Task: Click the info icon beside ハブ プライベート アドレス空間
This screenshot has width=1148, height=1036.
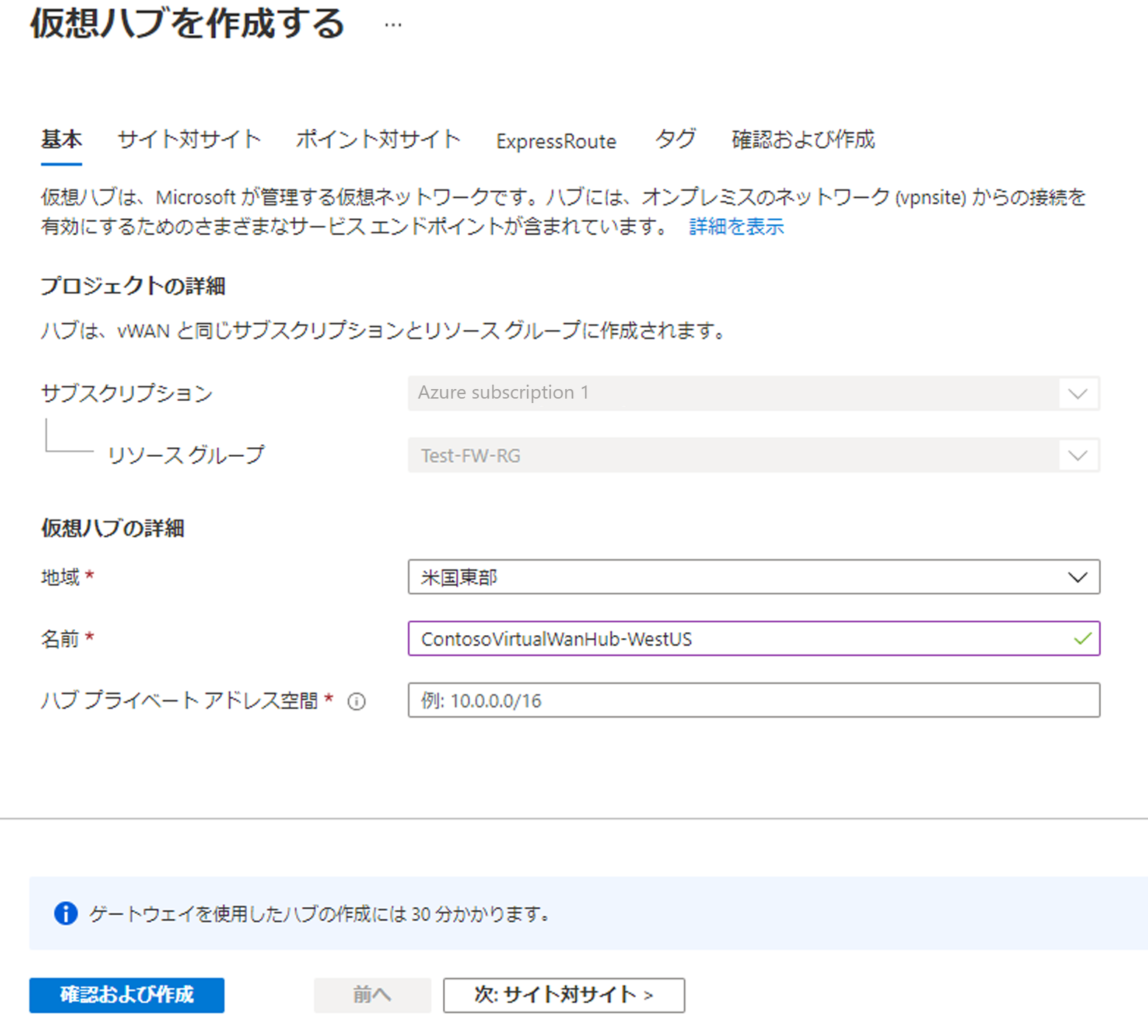Action: (357, 701)
